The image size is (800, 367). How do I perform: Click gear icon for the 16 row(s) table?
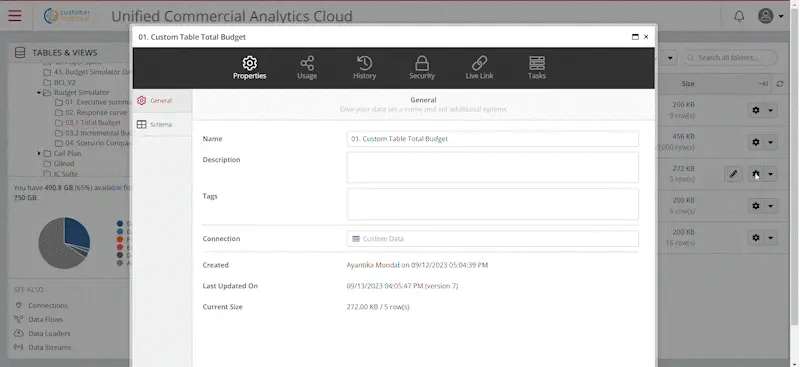756,237
